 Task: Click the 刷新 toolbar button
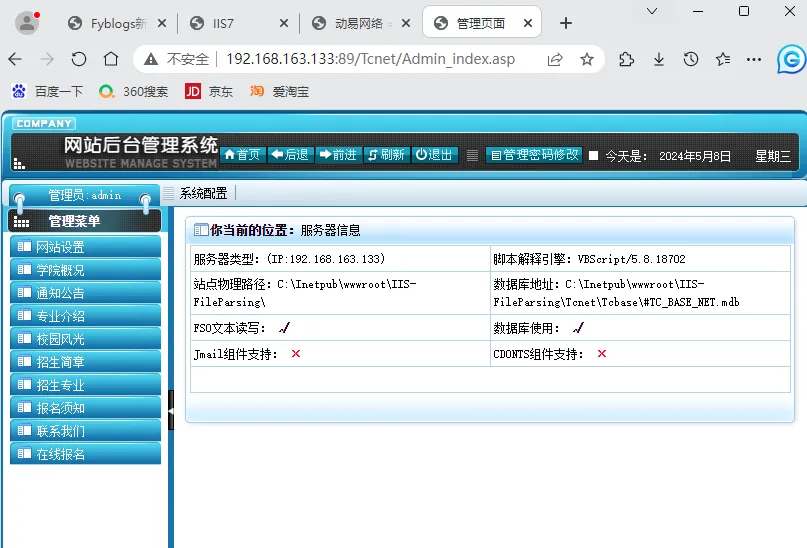pyautogui.click(x=387, y=154)
